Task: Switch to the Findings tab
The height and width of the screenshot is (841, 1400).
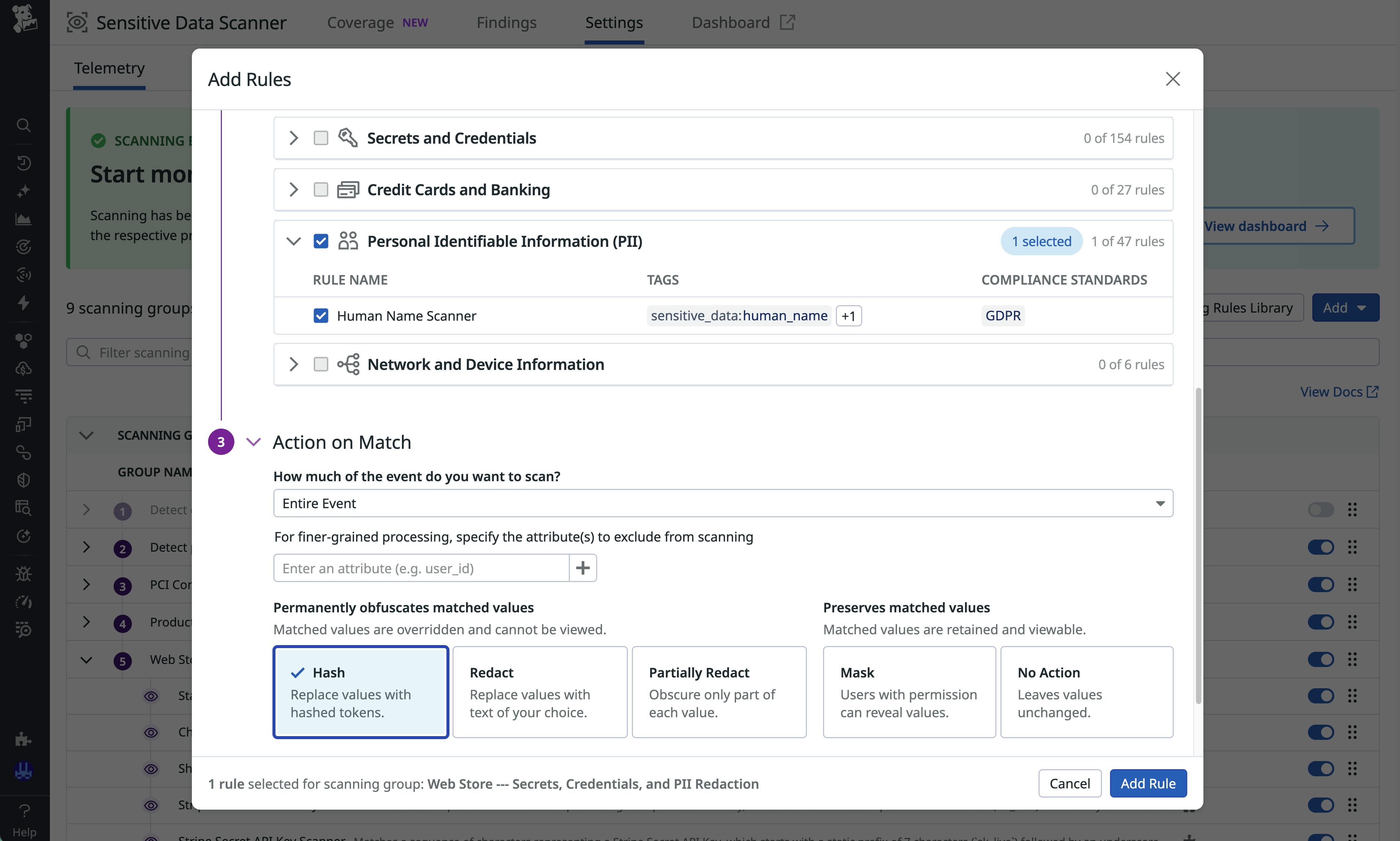Action: click(506, 23)
